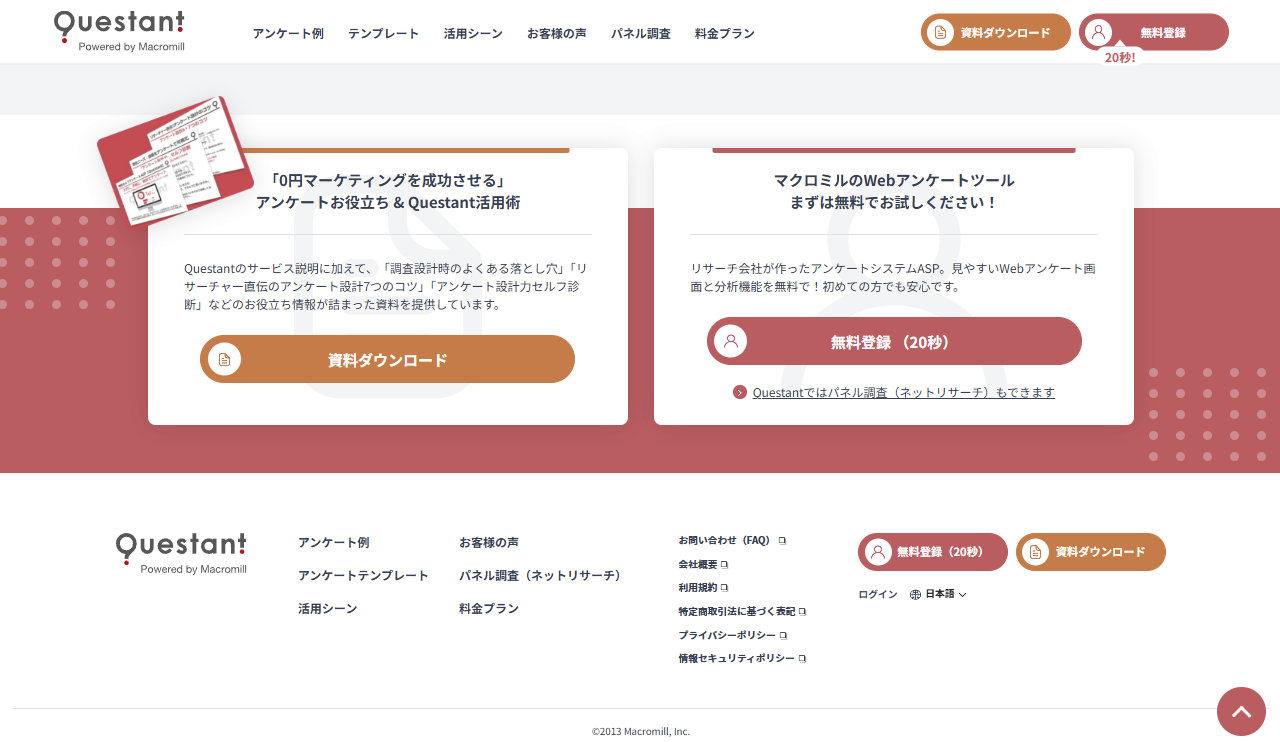The height and width of the screenshot is (742, 1280).
Task: Open the テンプレート header menu
Action: click(x=384, y=33)
